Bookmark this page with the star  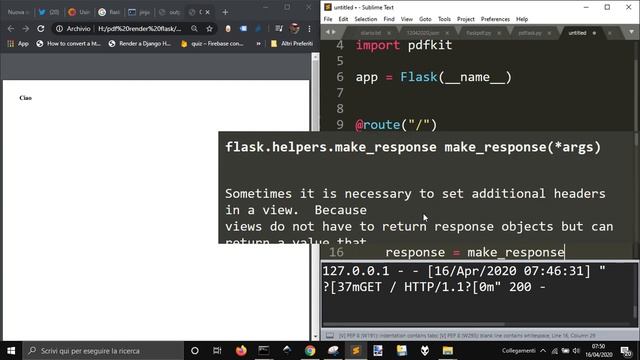pos(209,29)
